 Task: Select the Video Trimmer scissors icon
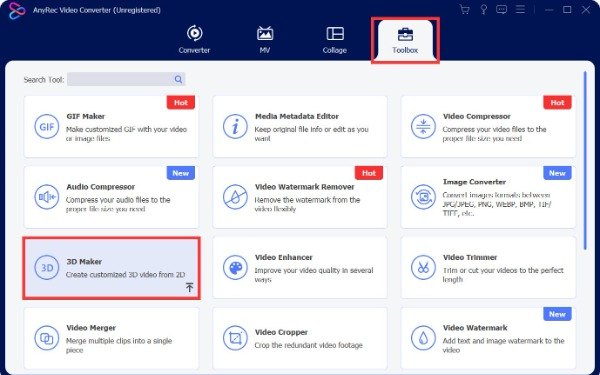[x=423, y=267]
